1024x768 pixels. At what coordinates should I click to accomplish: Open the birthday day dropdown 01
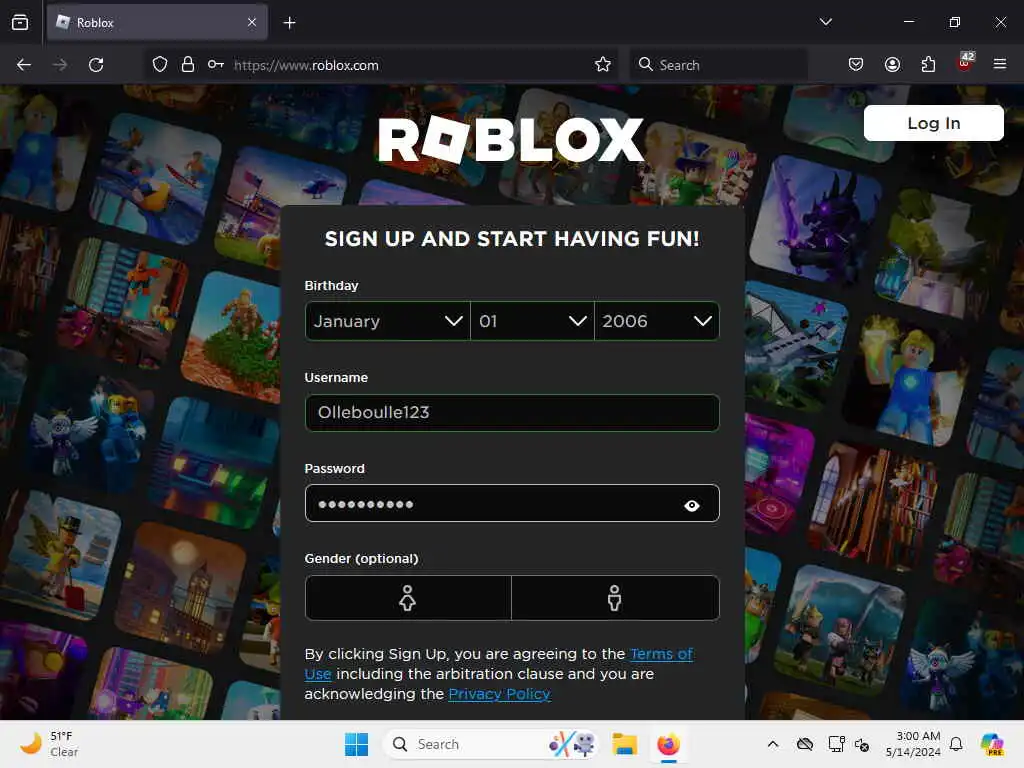[532, 321]
